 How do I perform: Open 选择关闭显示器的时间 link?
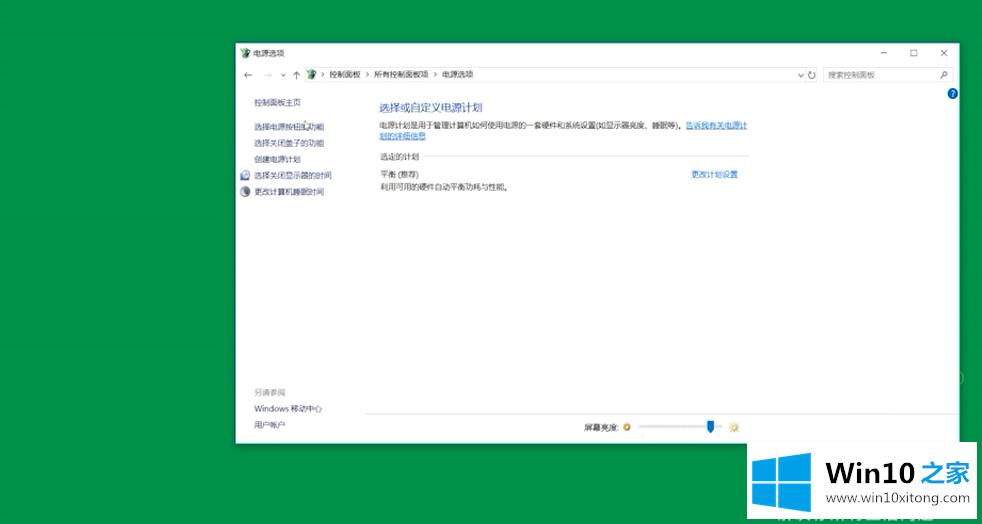pos(292,176)
